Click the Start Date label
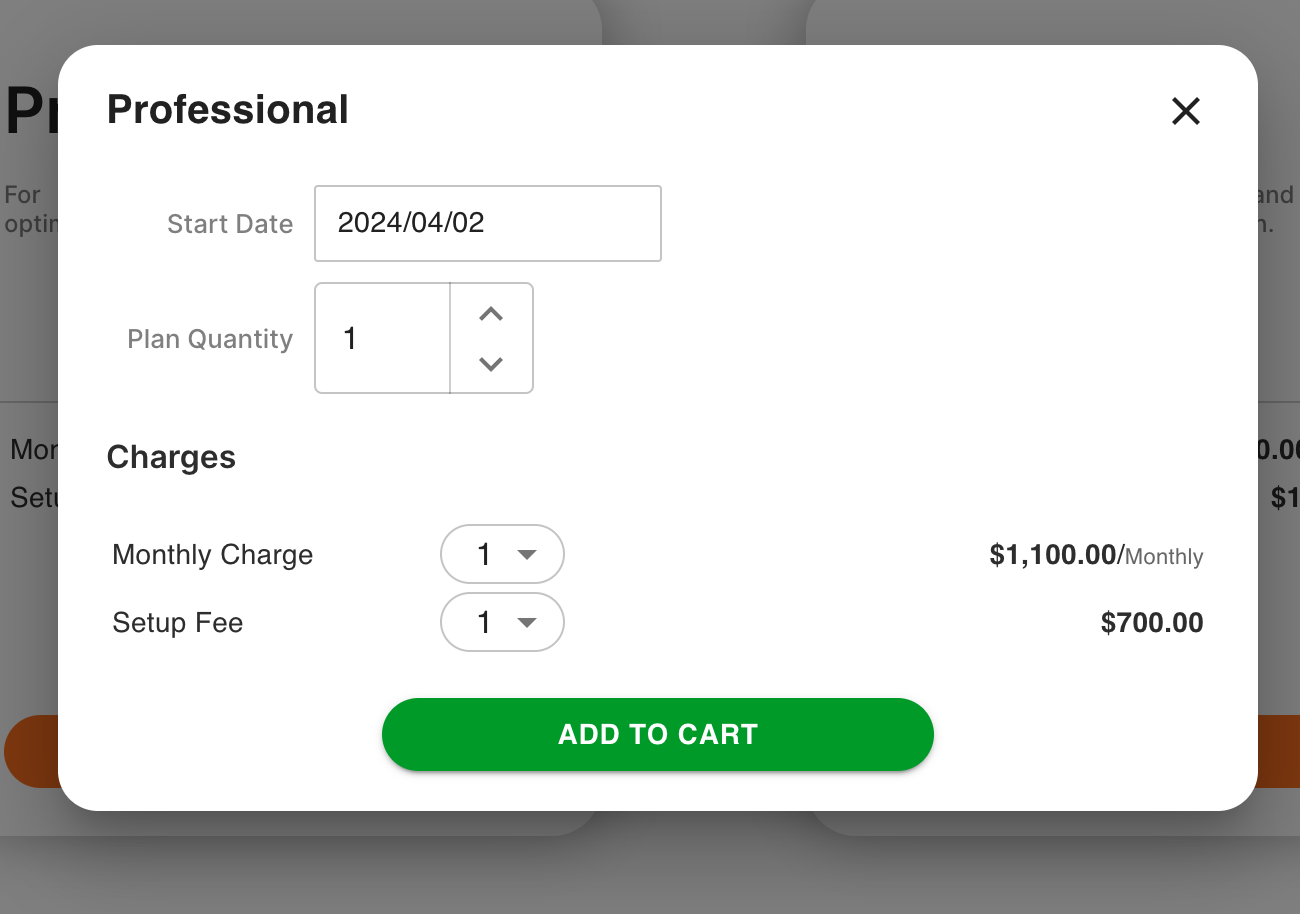 (x=230, y=224)
